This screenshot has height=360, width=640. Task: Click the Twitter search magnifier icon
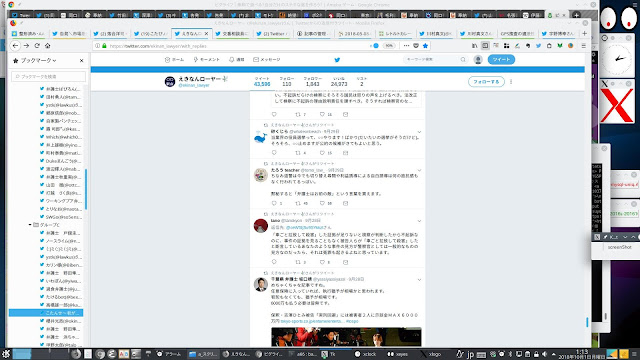[x=463, y=60]
